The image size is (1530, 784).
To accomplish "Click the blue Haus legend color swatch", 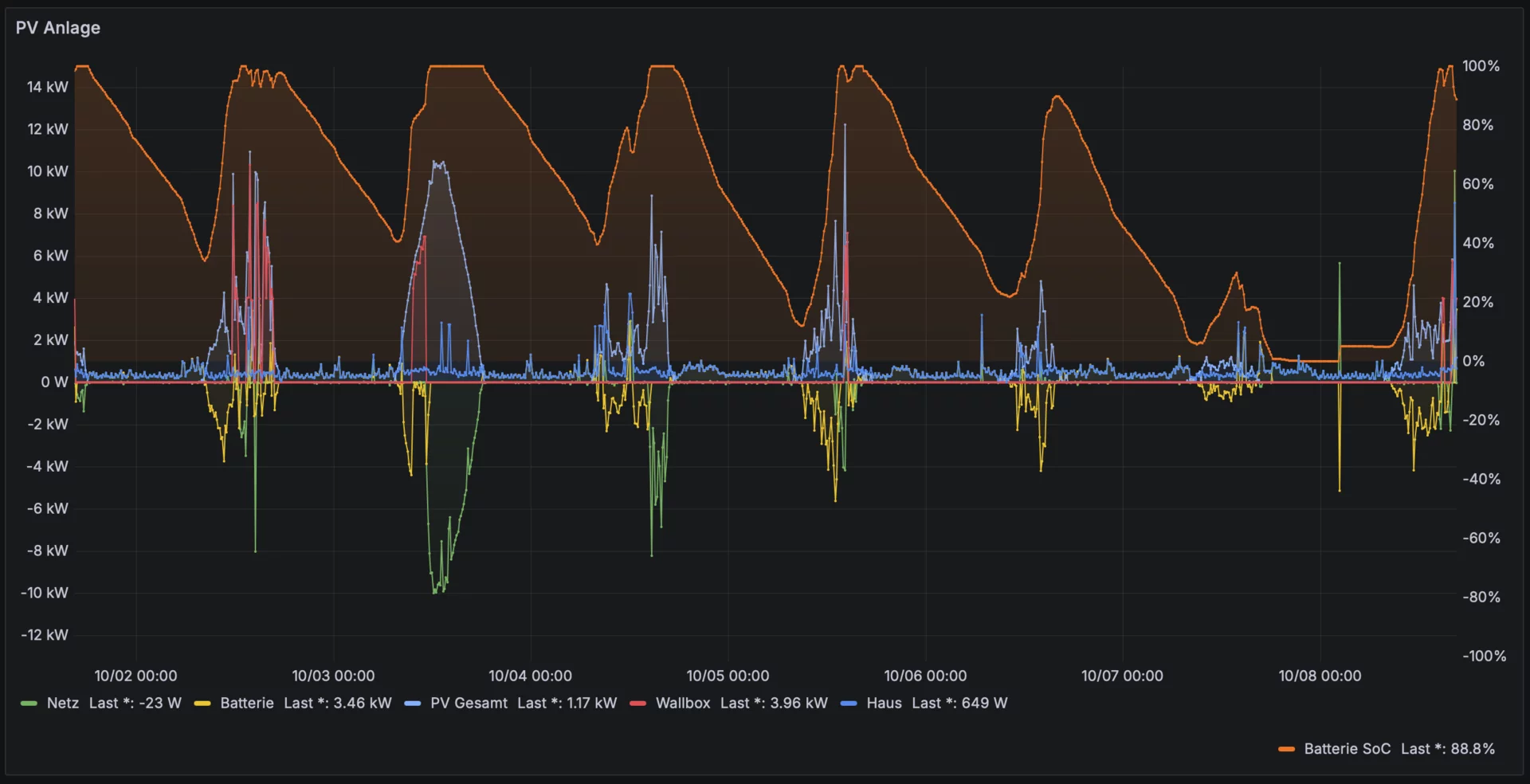I will point(849,704).
